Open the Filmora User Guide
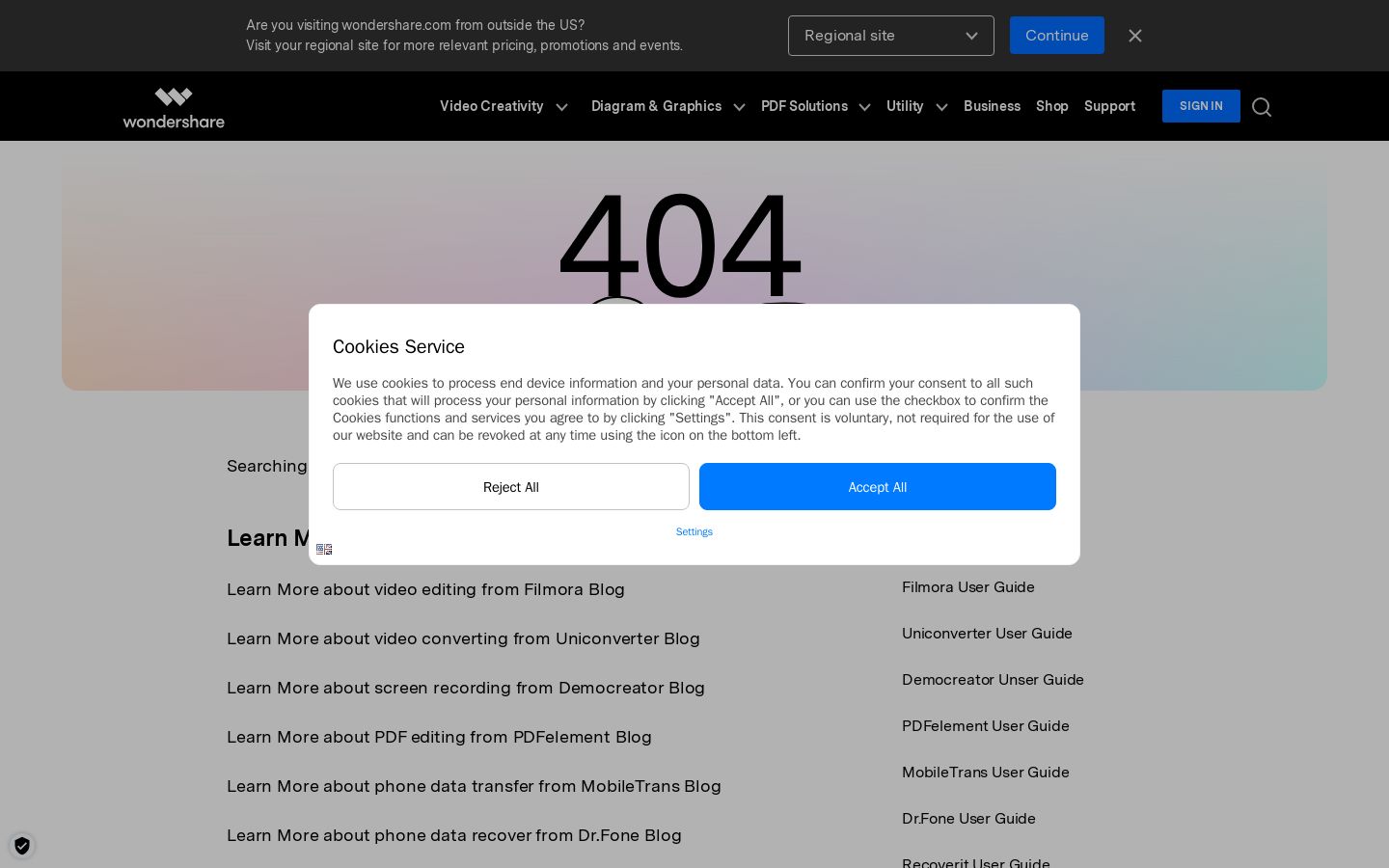1389x868 pixels. click(968, 587)
